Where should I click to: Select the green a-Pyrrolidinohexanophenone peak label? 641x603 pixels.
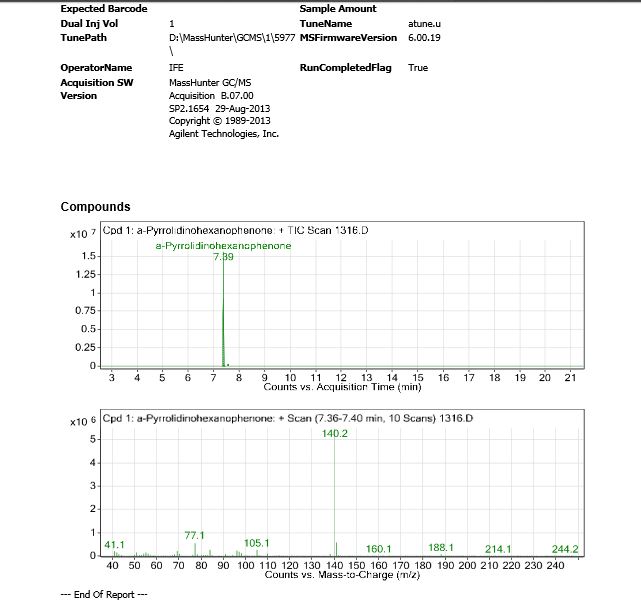[223, 246]
